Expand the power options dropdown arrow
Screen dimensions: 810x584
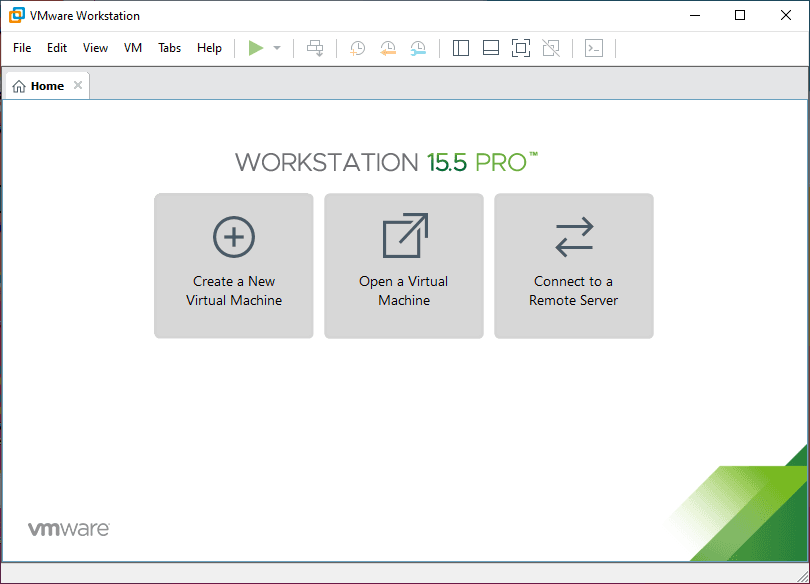277,48
